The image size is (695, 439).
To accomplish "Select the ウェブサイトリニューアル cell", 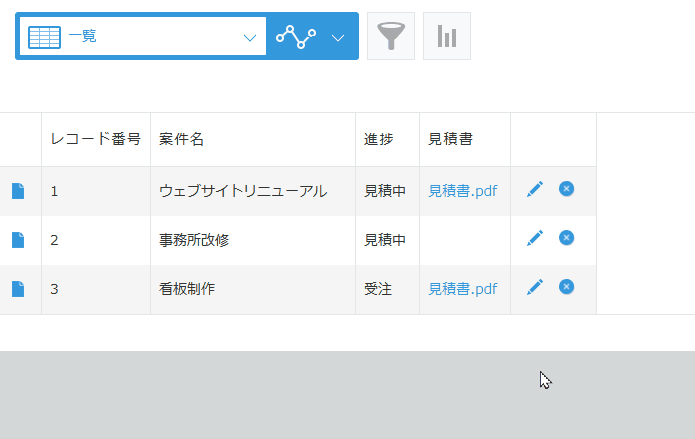I will coord(253,191).
